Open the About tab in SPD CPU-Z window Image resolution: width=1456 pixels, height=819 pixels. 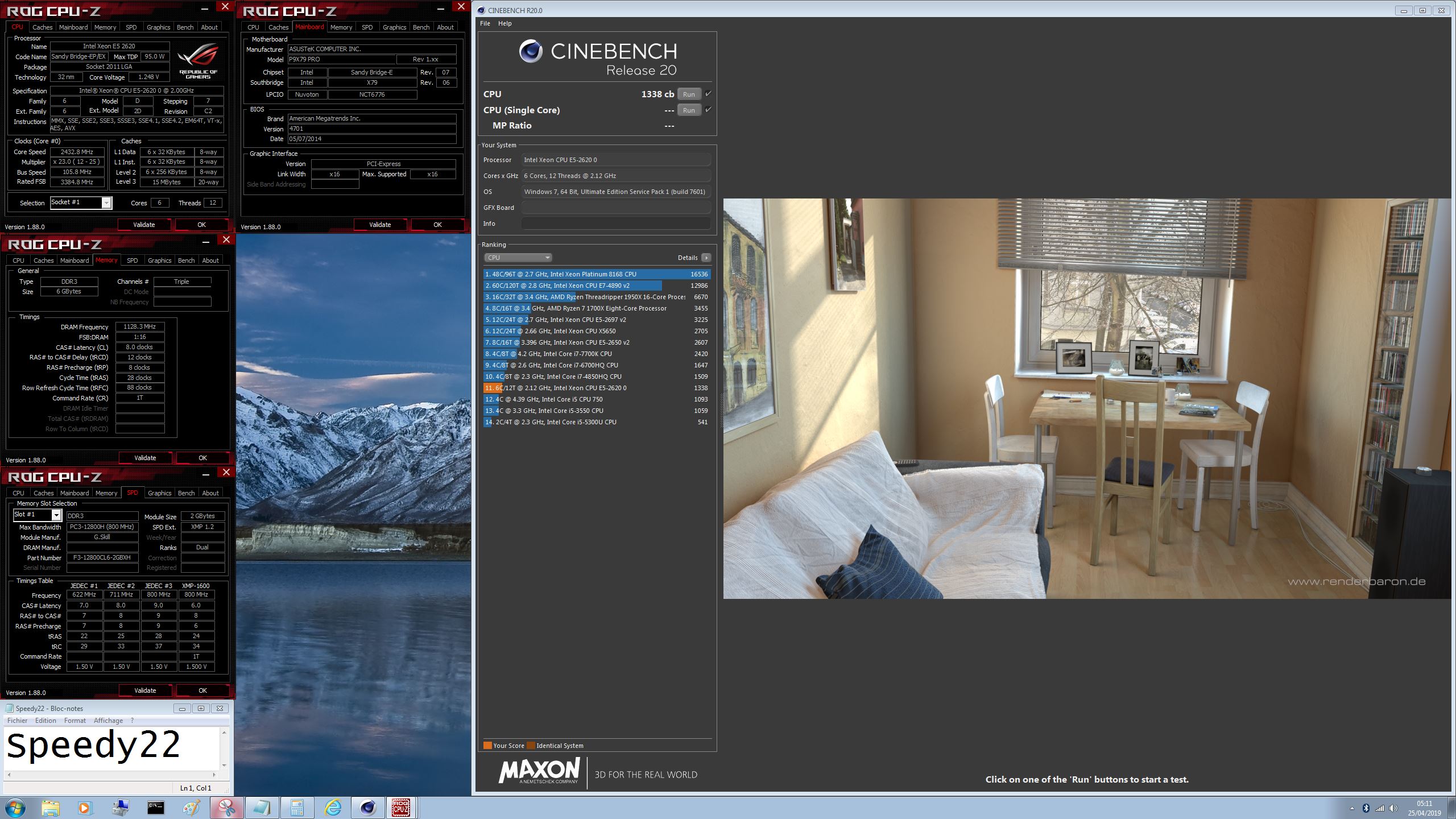click(210, 493)
